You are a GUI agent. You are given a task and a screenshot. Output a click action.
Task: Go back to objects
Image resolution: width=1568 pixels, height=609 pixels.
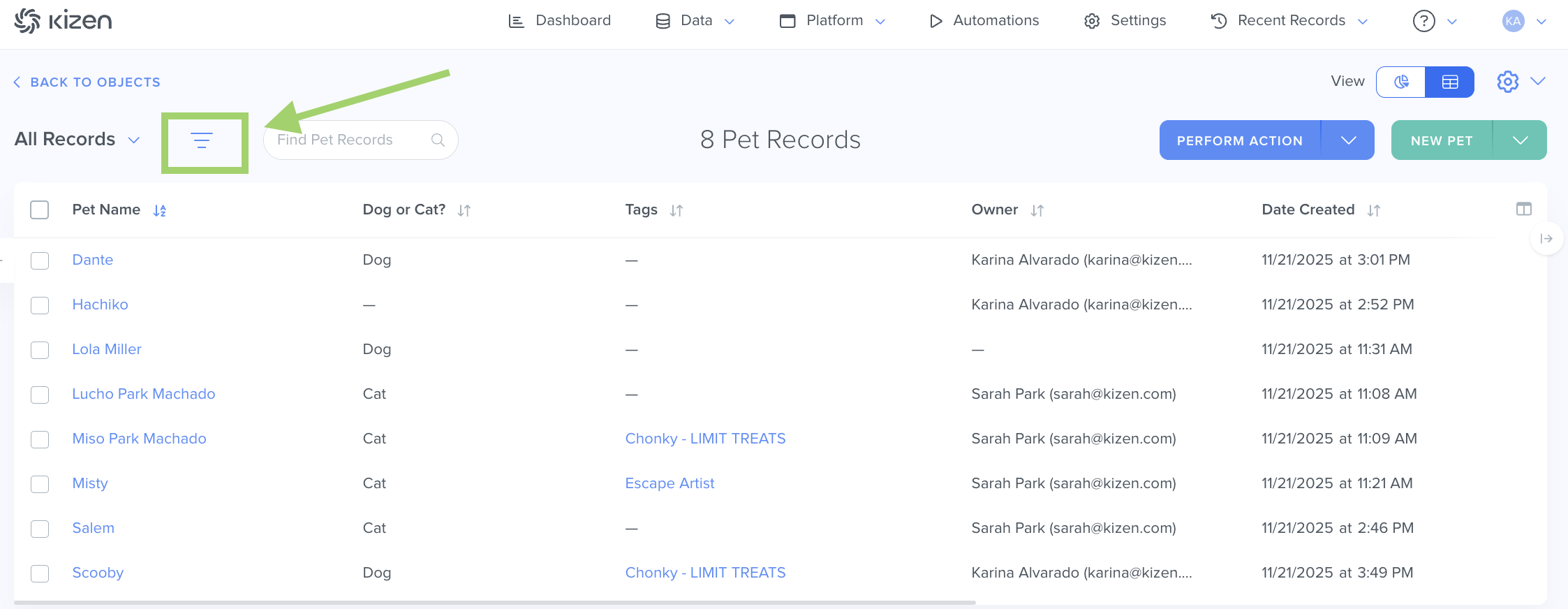point(87,82)
